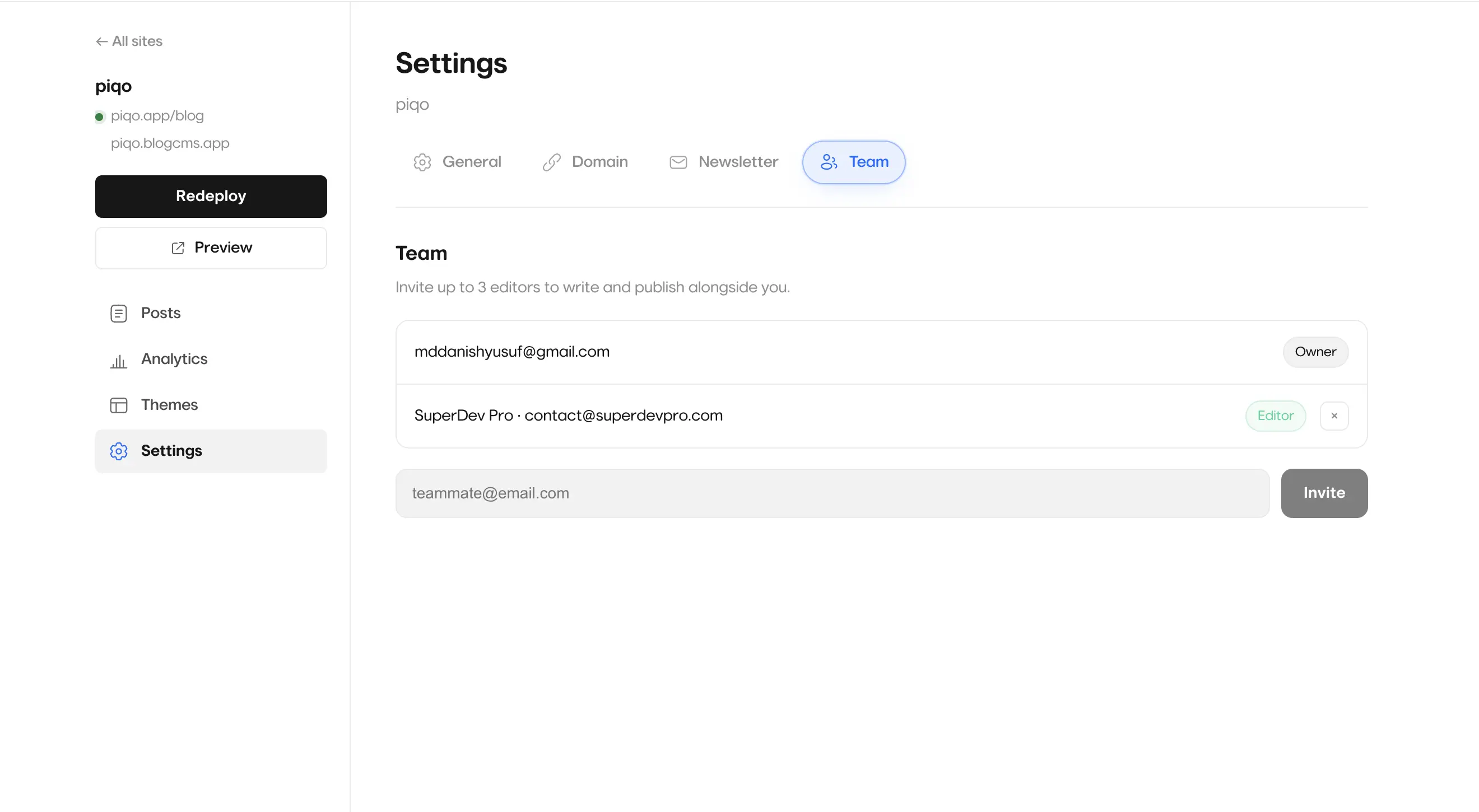Remove SuperDev Pro editor with X button
The image size is (1479, 812).
1334,416
